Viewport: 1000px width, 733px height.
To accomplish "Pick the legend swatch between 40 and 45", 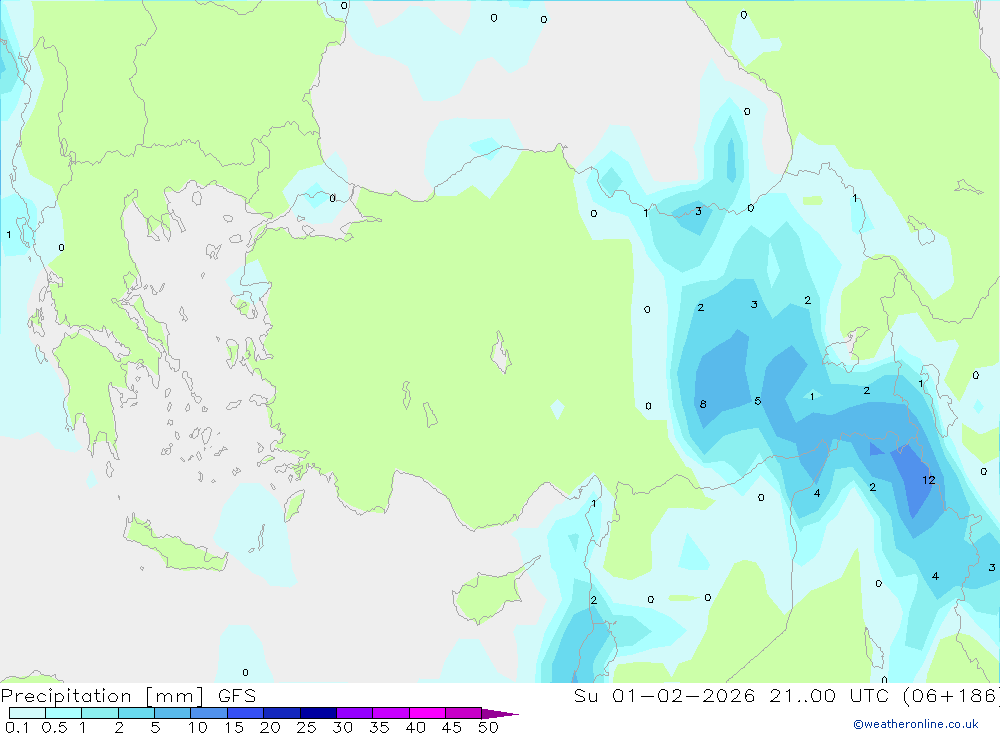I will click(427, 713).
